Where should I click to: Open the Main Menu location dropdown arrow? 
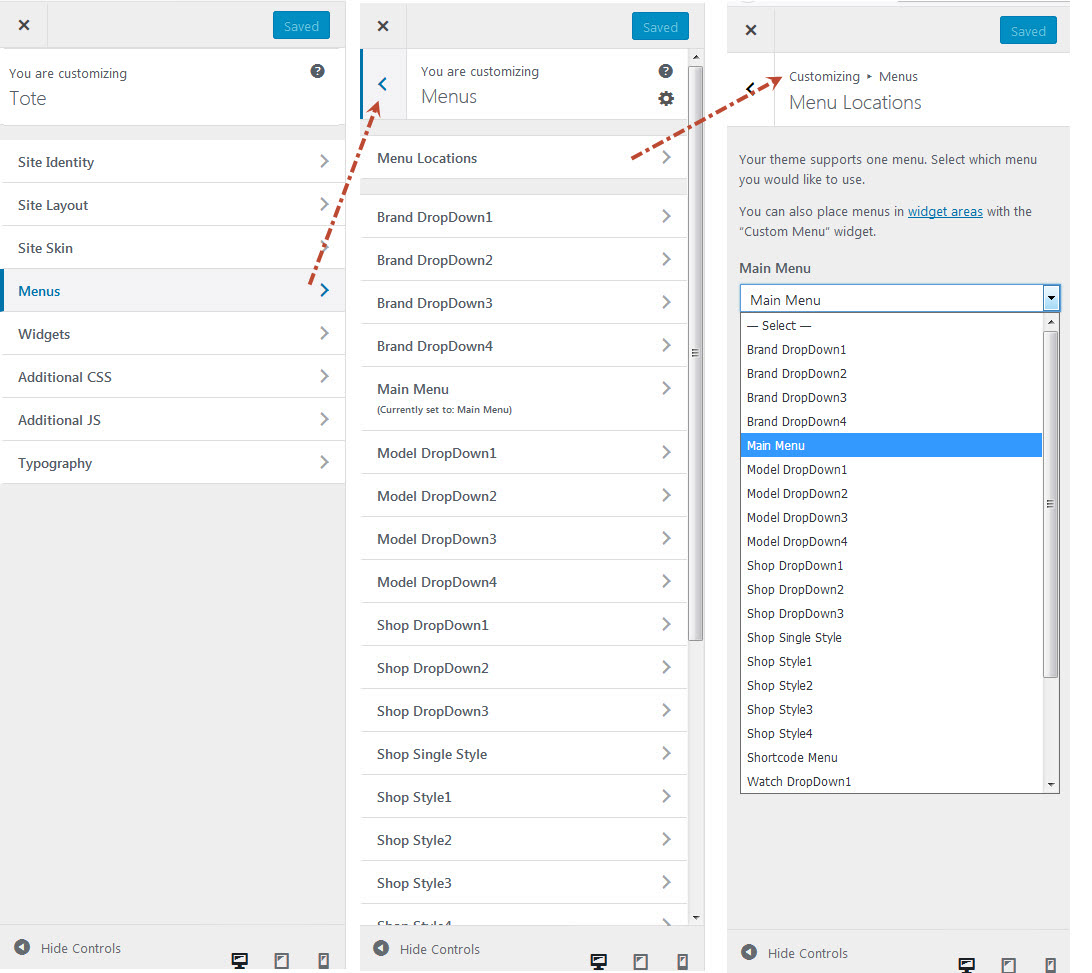(1051, 299)
